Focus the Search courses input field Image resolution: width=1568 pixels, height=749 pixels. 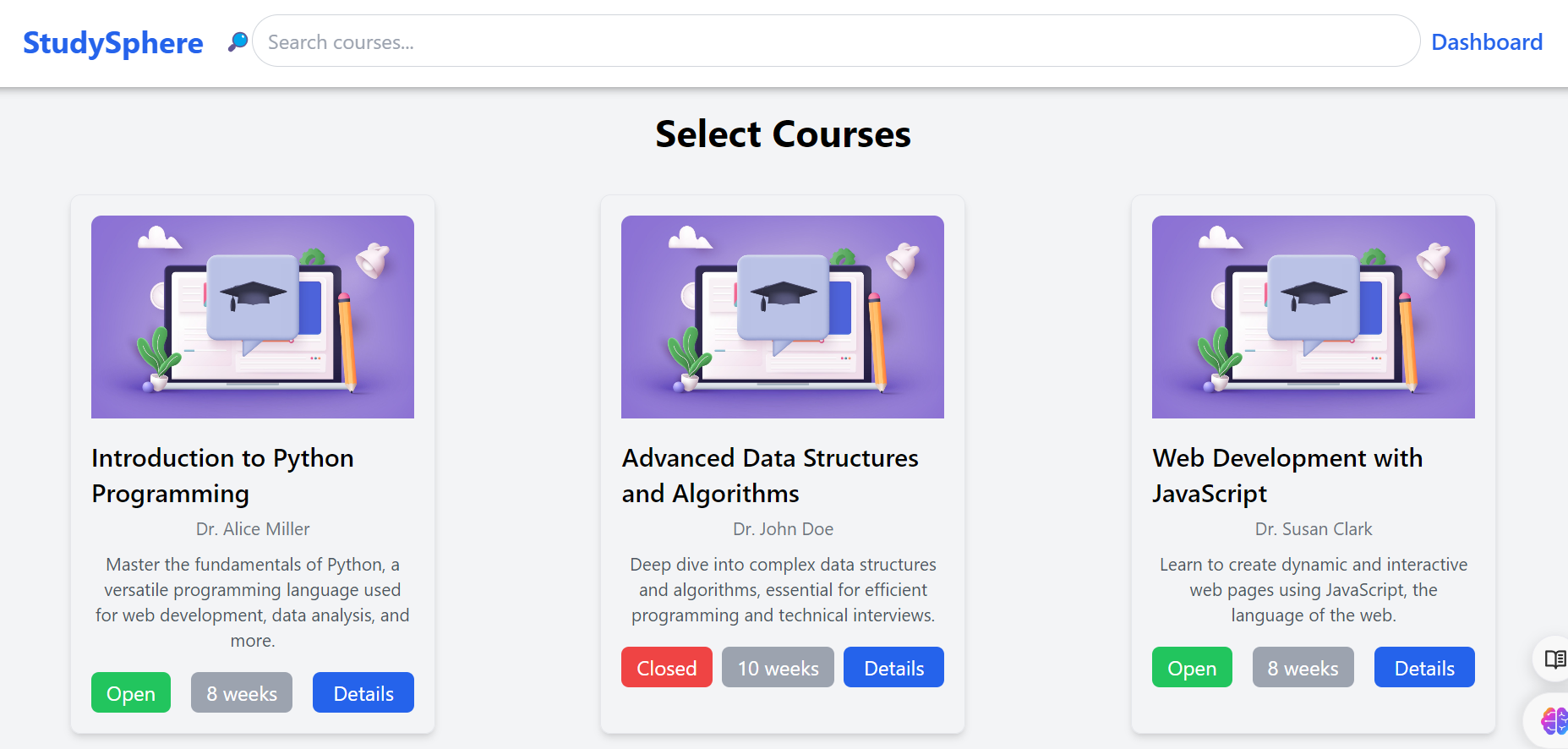pos(835,41)
